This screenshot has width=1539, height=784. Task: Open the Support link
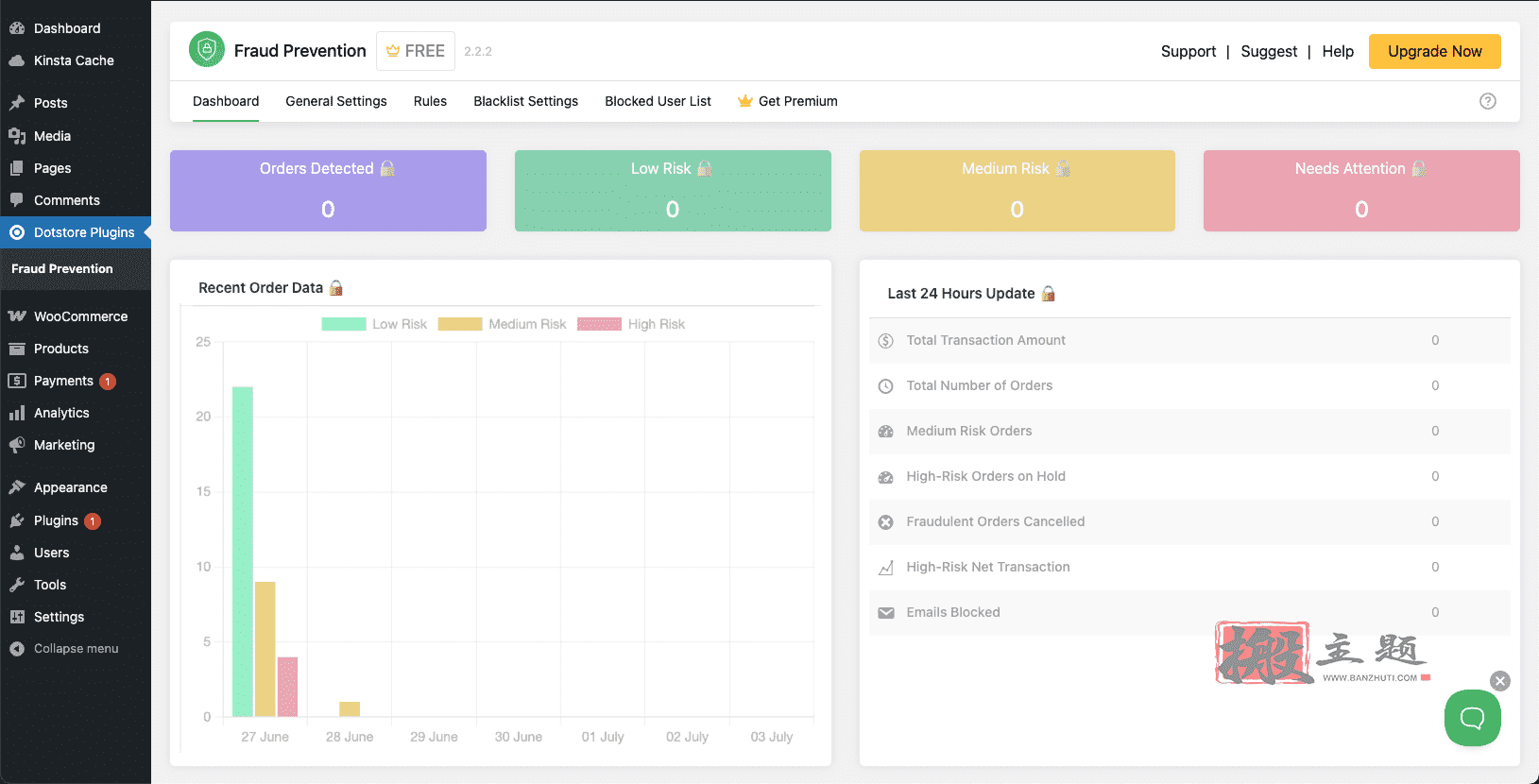pyautogui.click(x=1188, y=51)
